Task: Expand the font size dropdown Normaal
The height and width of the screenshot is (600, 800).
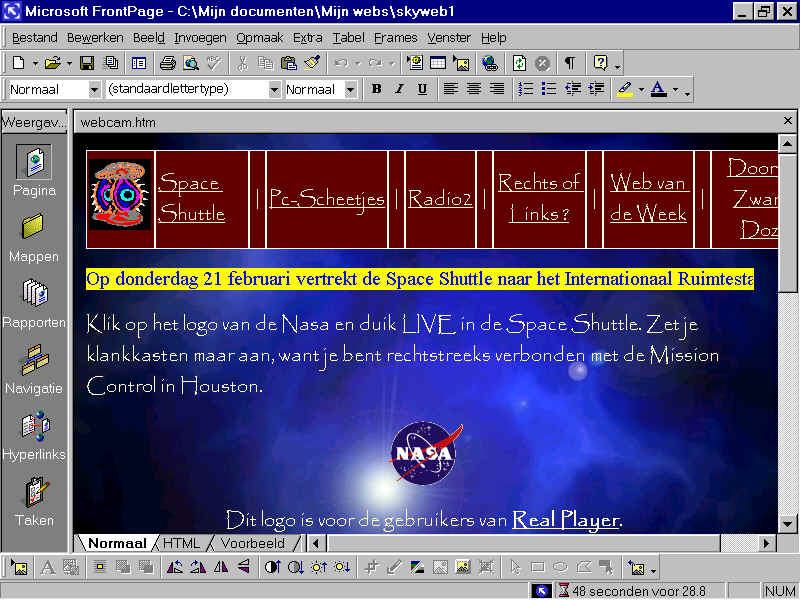Action: click(x=350, y=90)
